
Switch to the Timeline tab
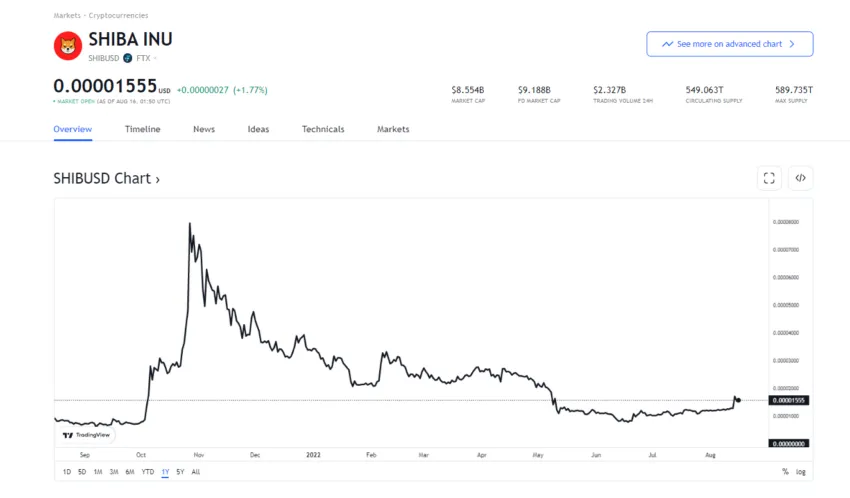pyautogui.click(x=143, y=129)
